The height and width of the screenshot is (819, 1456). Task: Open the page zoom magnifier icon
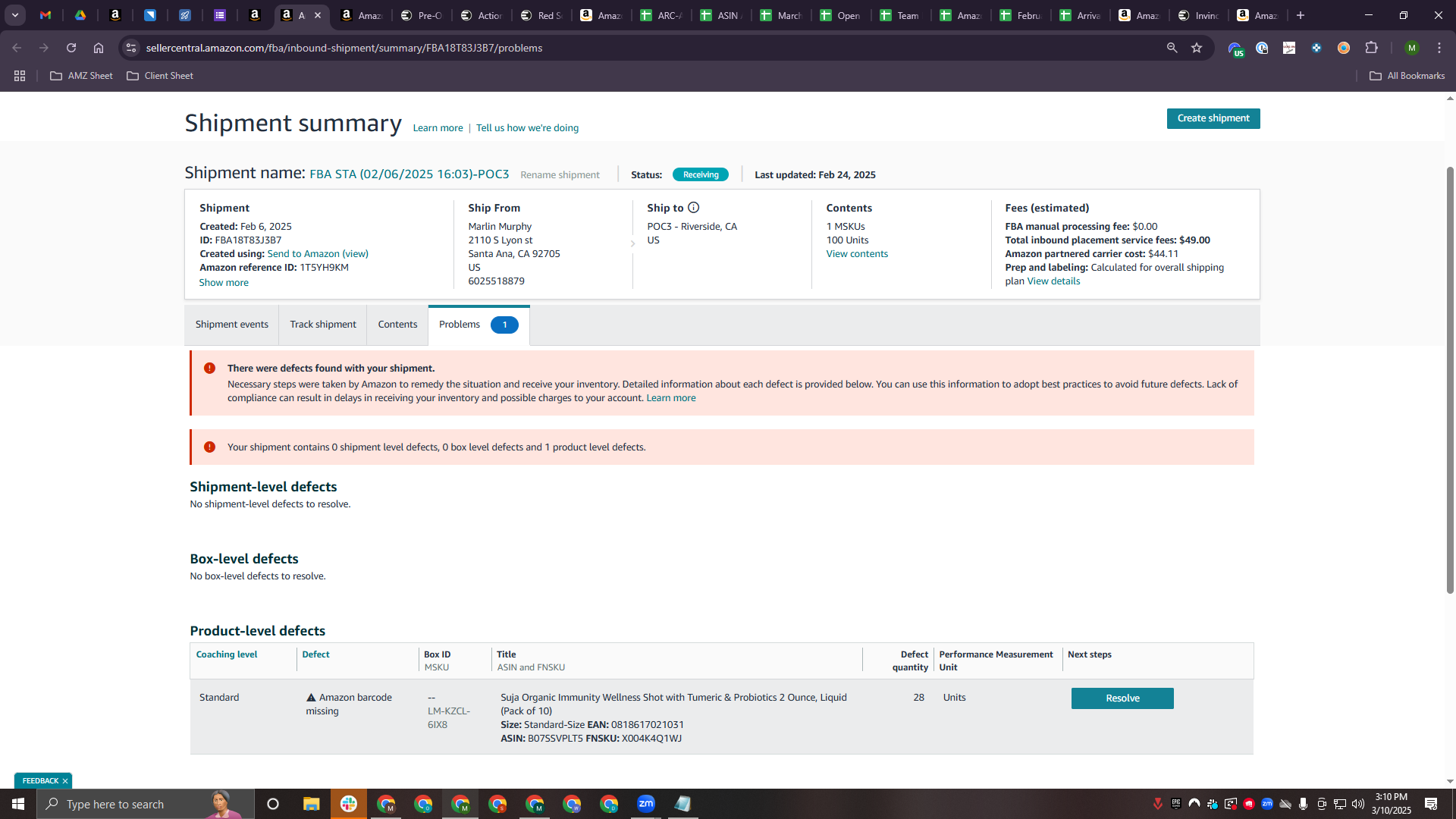click(x=1172, y=48)
